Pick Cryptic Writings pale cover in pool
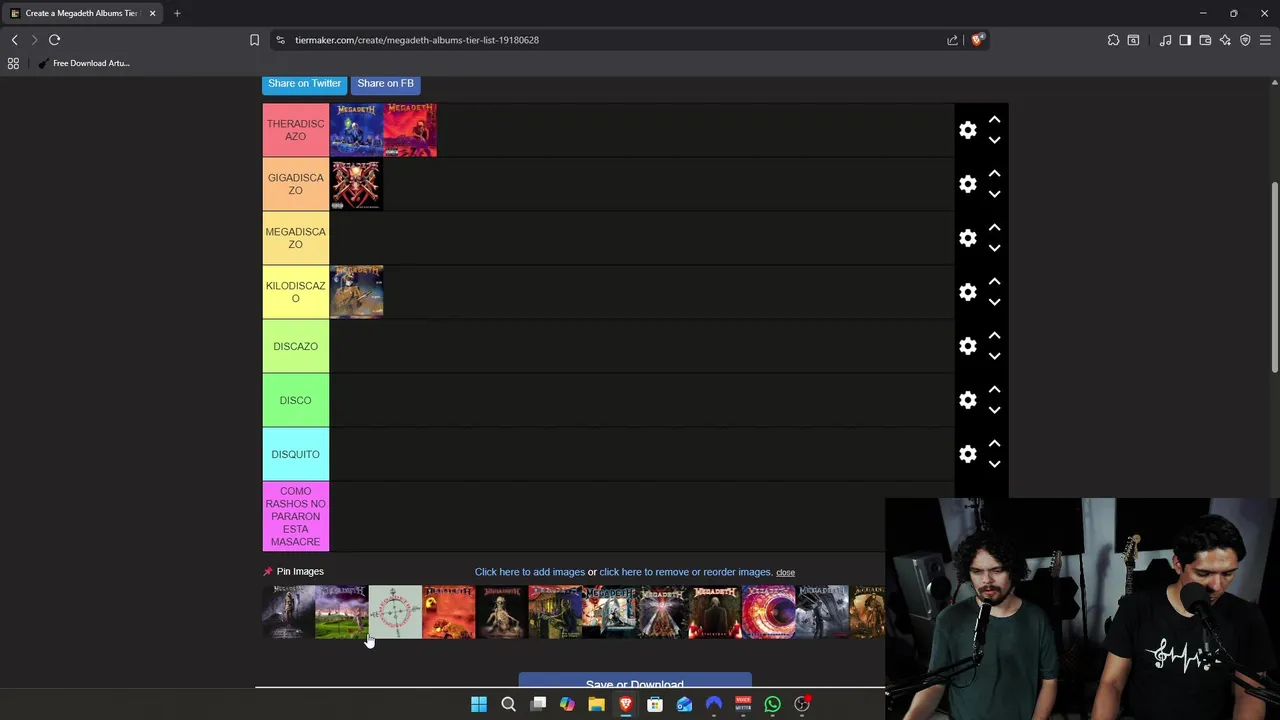The height and width of the screenshot is (720, 1280). pos(395,612)
